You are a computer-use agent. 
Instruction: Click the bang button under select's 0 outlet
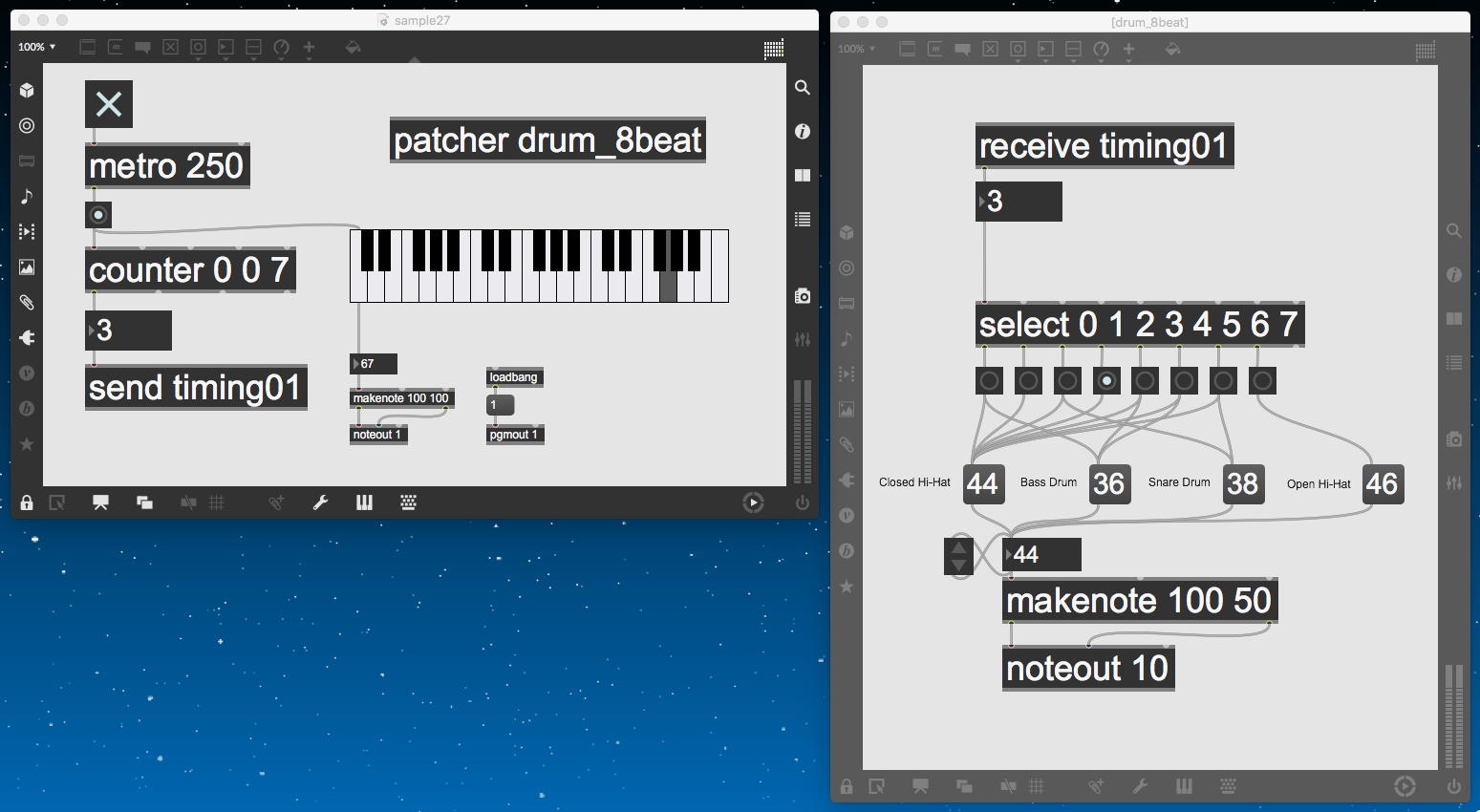(x=989, y=380)
